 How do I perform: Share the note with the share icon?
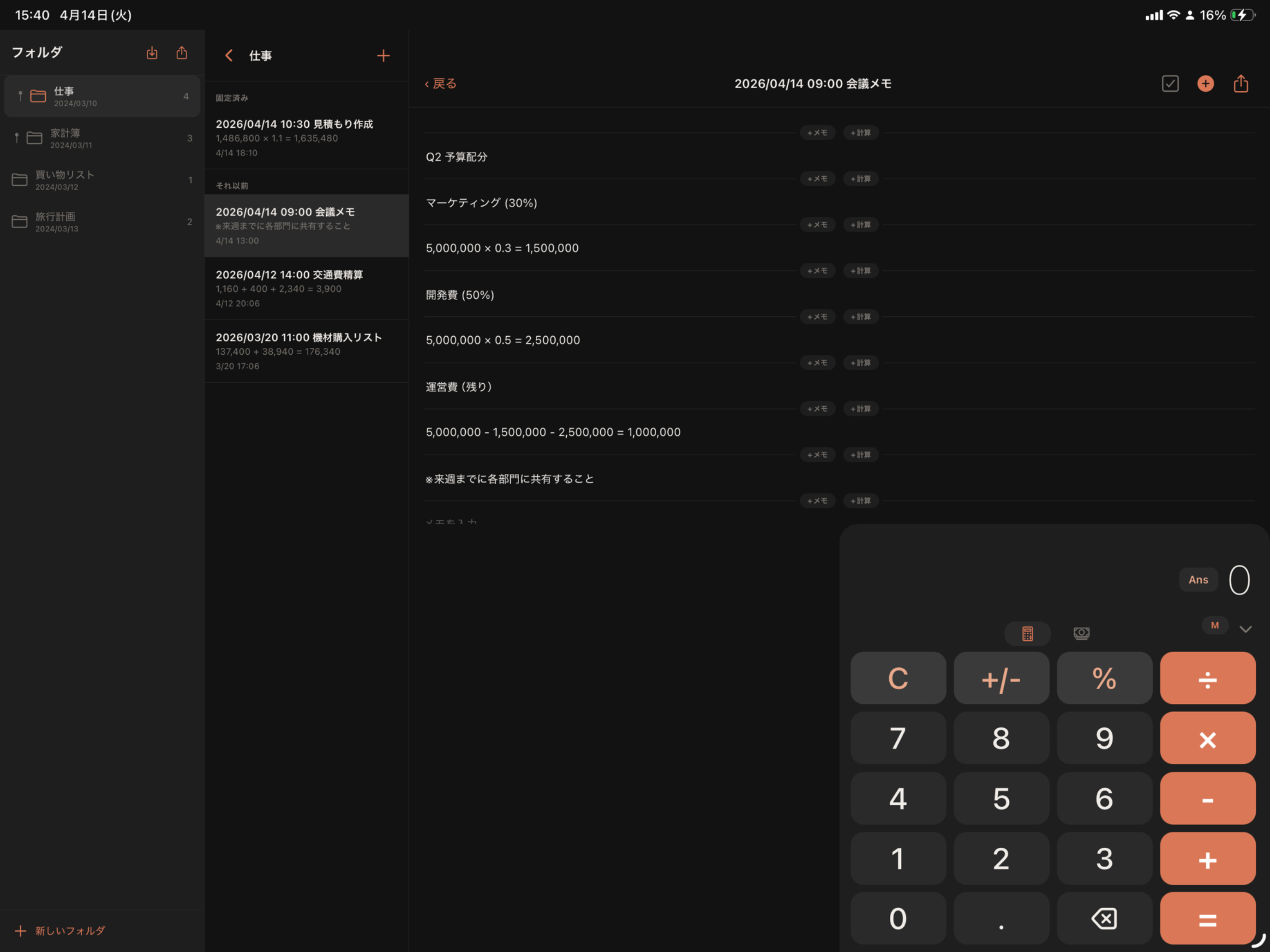pyautogui.click(x=1241, y=84)
